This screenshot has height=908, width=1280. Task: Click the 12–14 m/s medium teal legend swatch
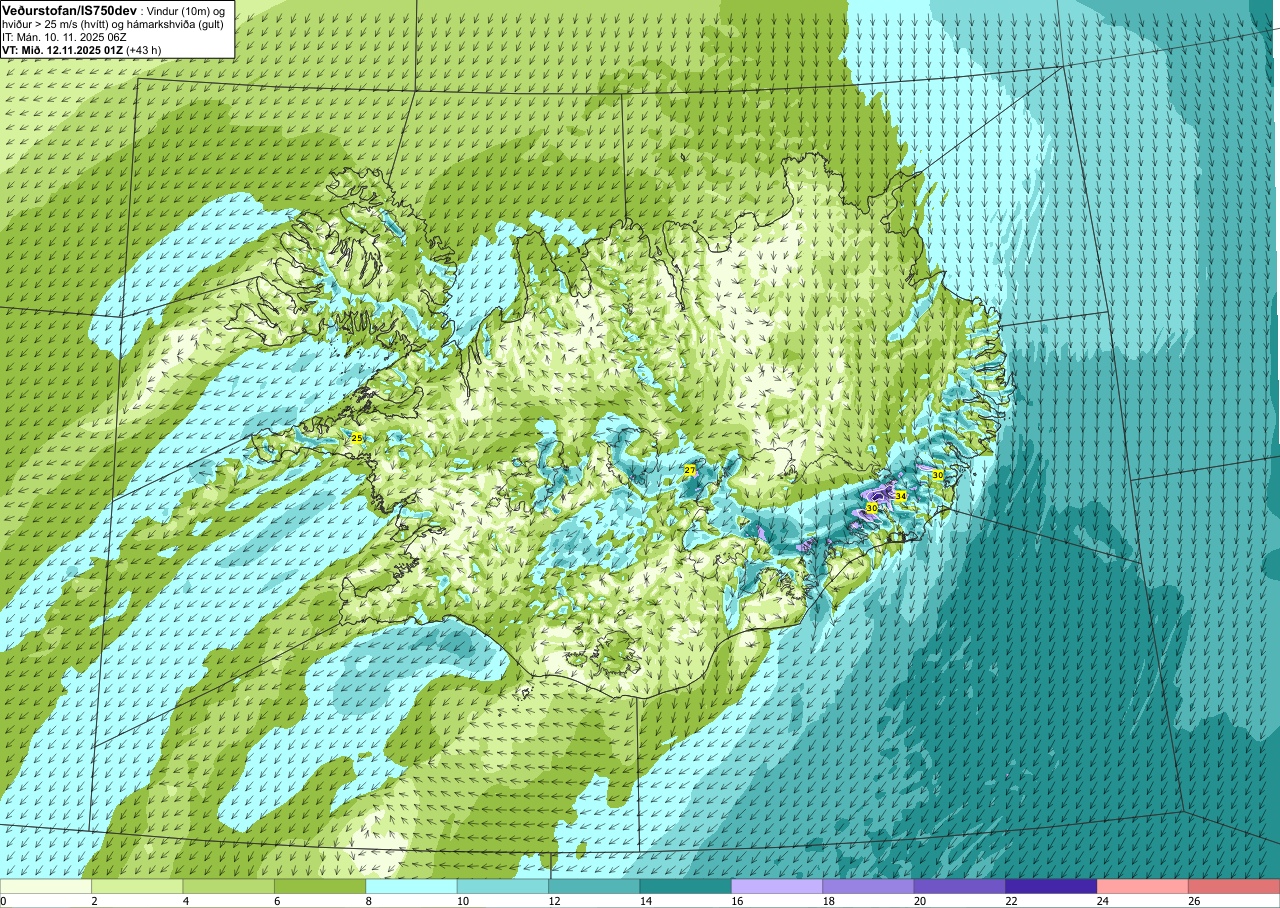(x=594, y=887)
